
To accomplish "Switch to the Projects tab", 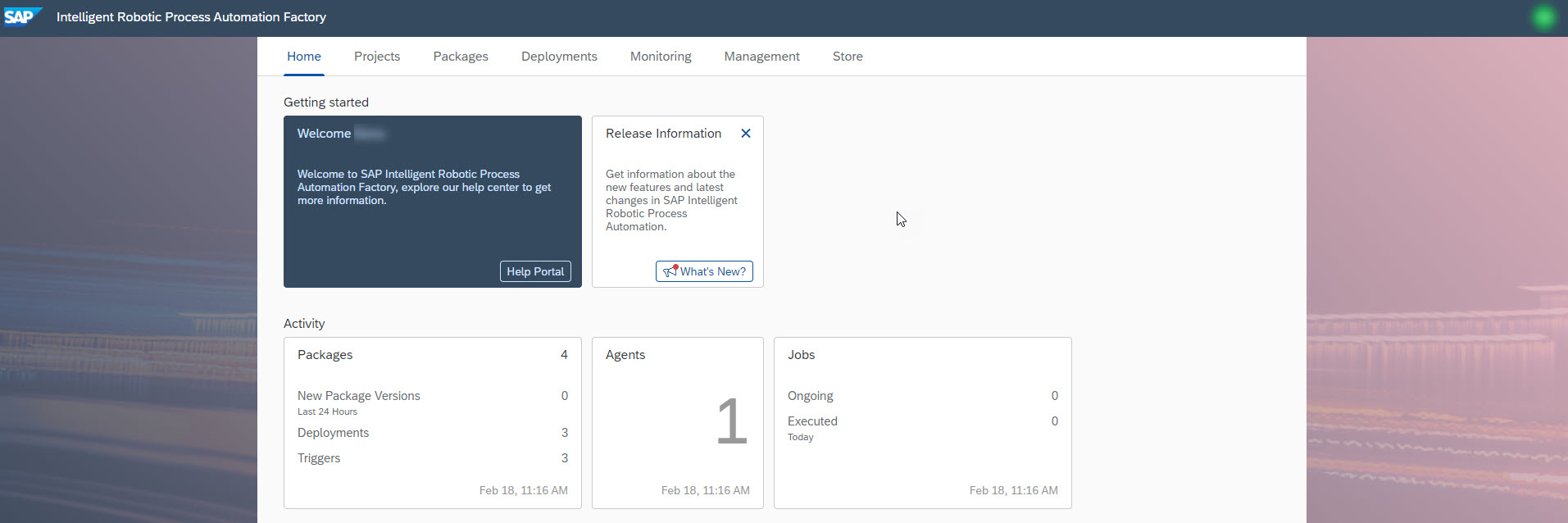I will [x=377, y=57].
